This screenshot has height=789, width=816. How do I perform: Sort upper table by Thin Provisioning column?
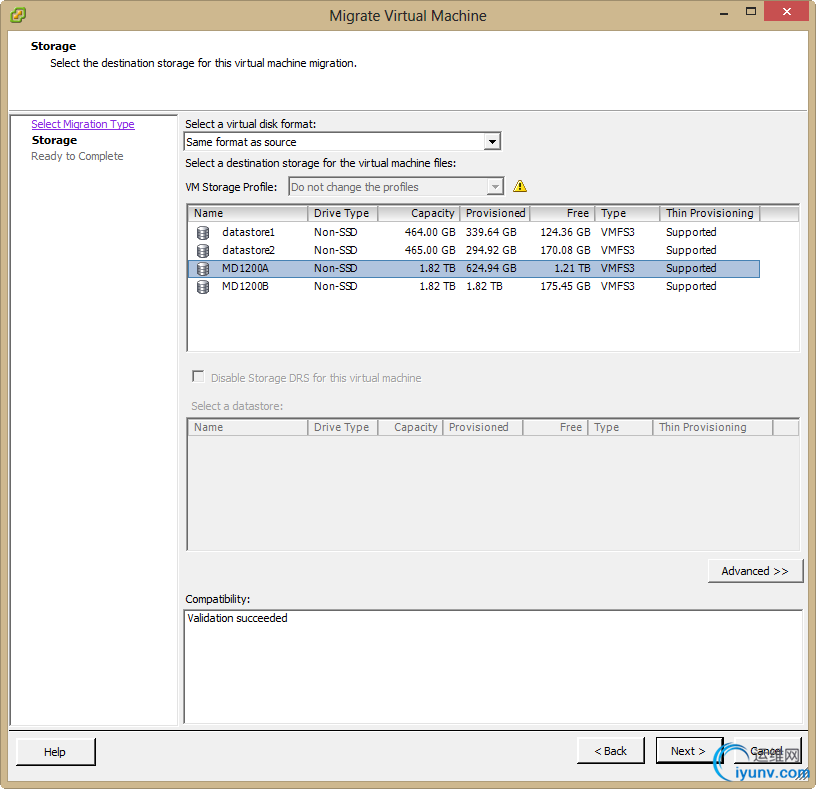click(x=710, y=213)
